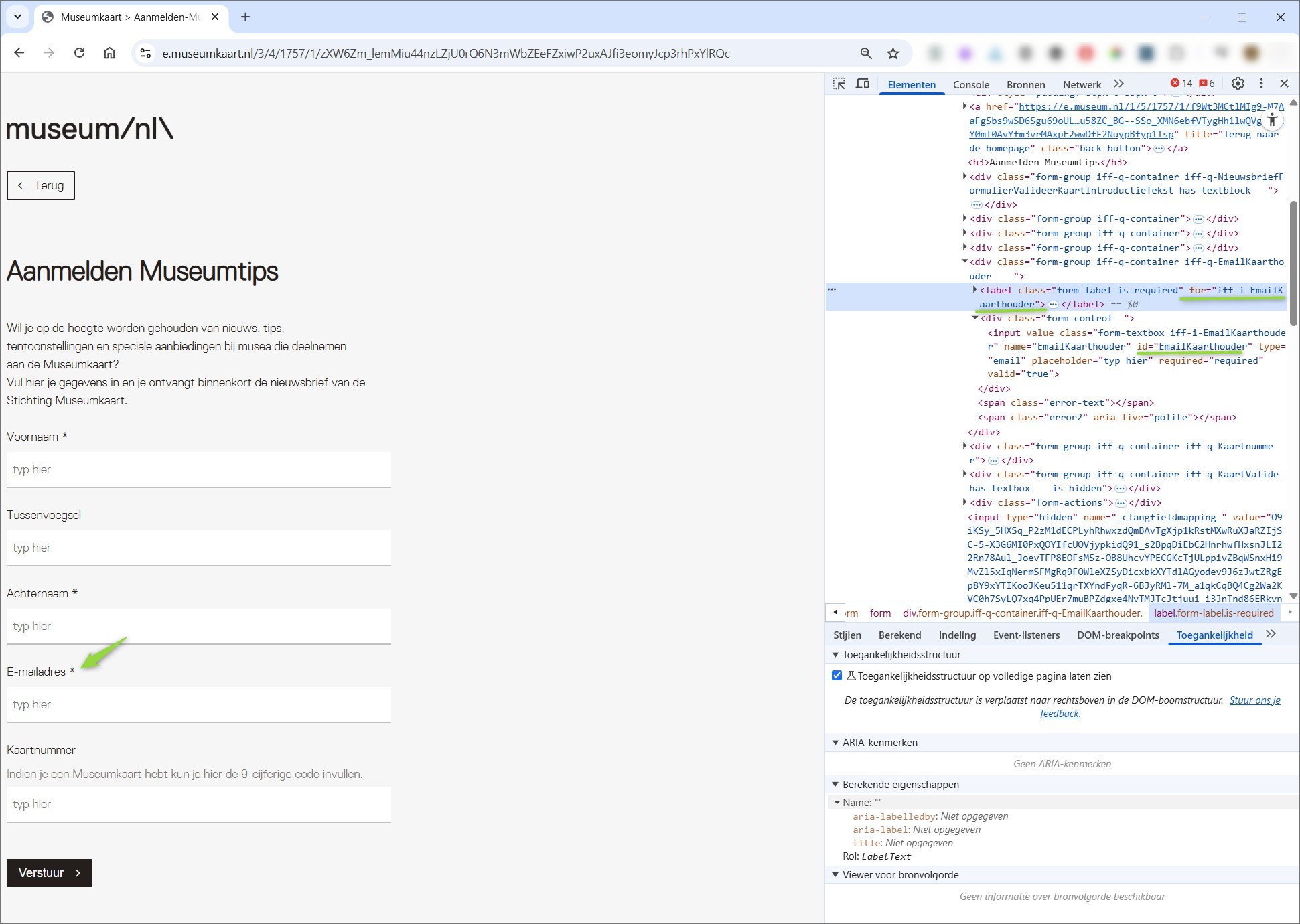Viewport: 1300px width, 924px height.
Task: Collapse the Berekende eigenschappen section
Action: click(835, 784)
